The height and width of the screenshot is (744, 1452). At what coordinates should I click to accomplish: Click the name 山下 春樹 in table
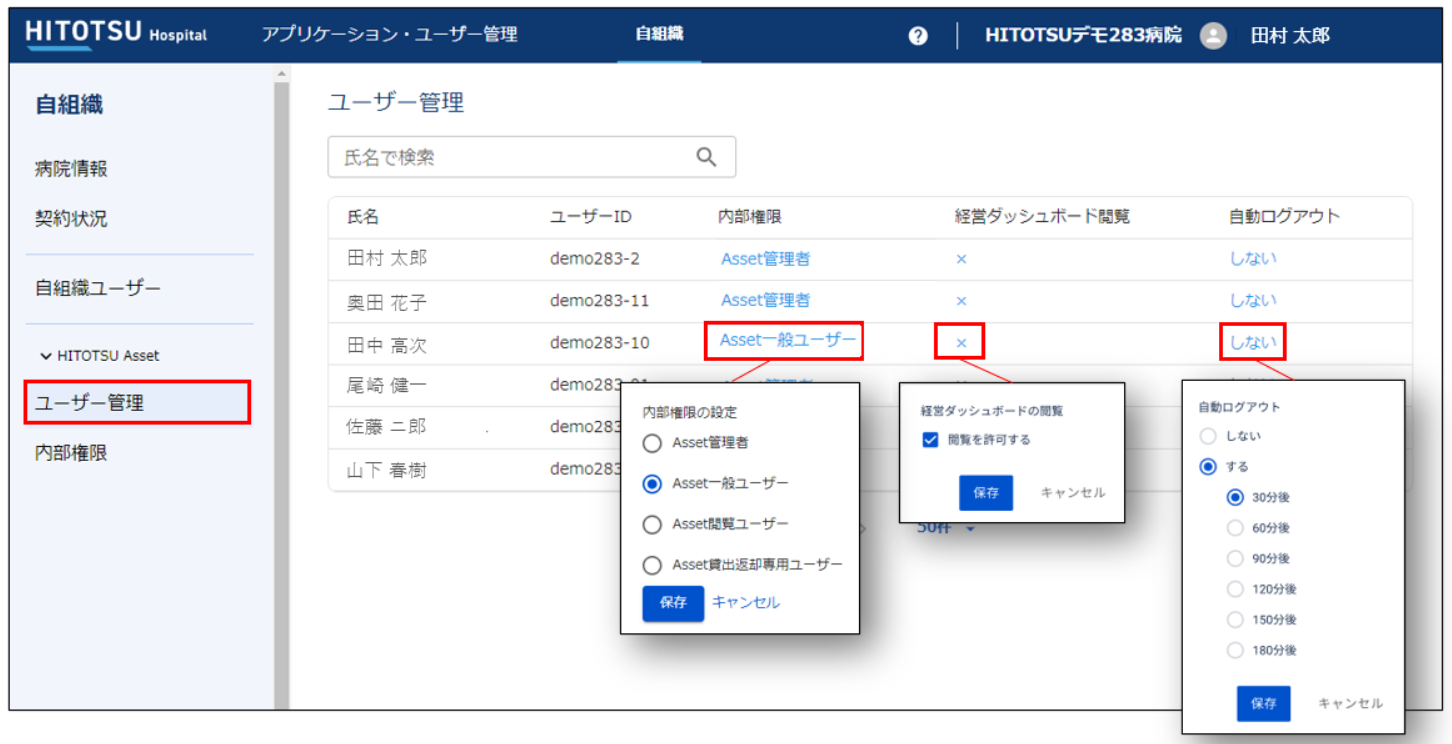click(387, 470)
